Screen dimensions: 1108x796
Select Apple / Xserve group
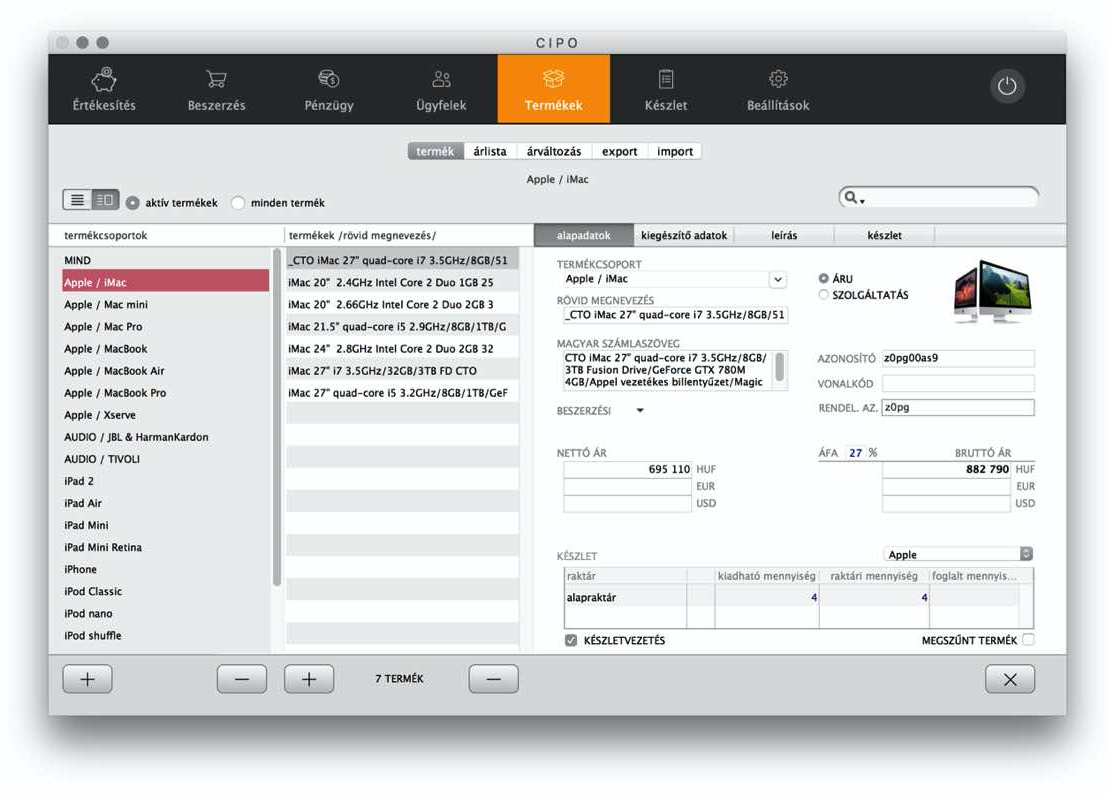coord(165,415)
